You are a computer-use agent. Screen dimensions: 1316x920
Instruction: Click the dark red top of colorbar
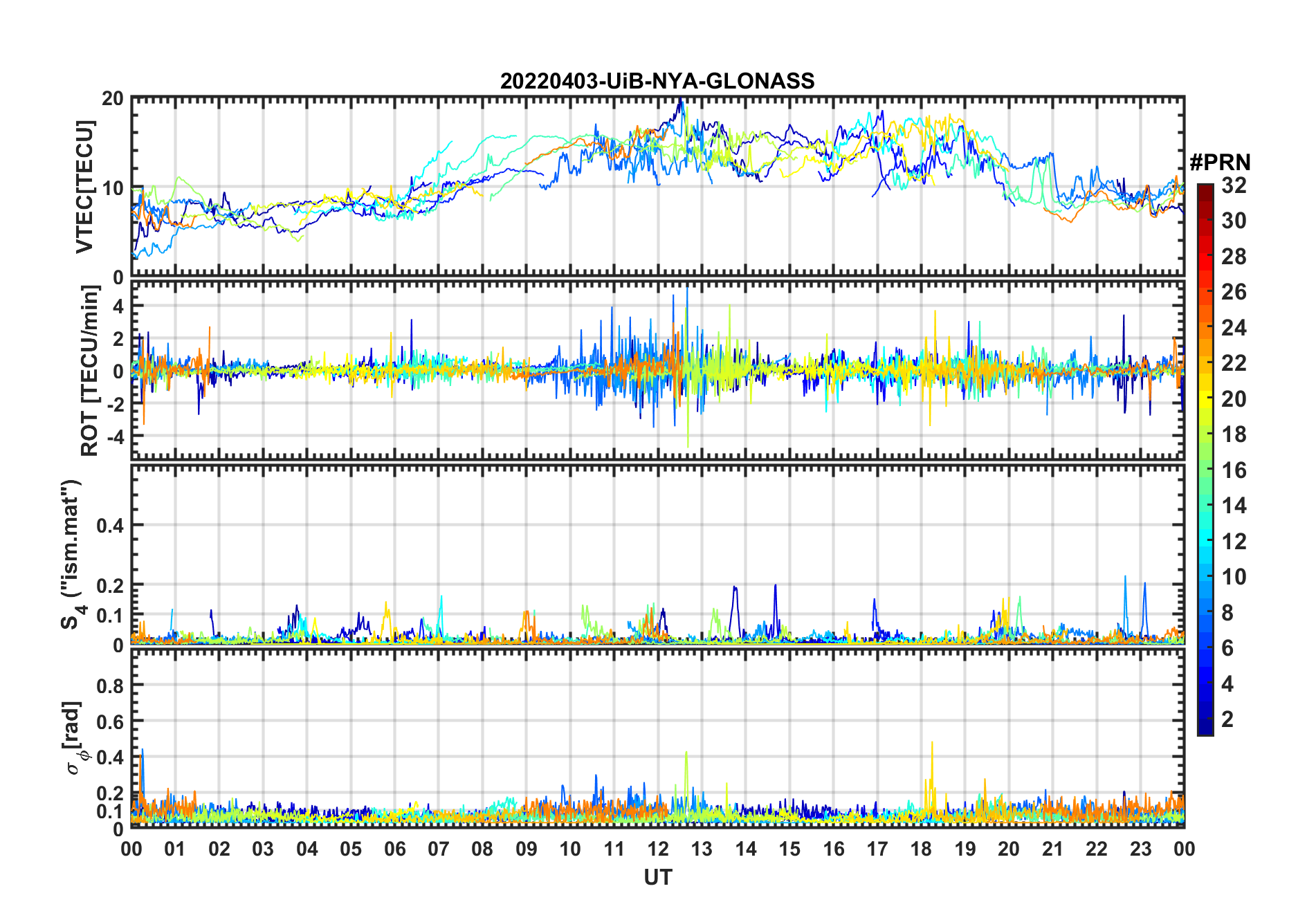pos(1205,190)
